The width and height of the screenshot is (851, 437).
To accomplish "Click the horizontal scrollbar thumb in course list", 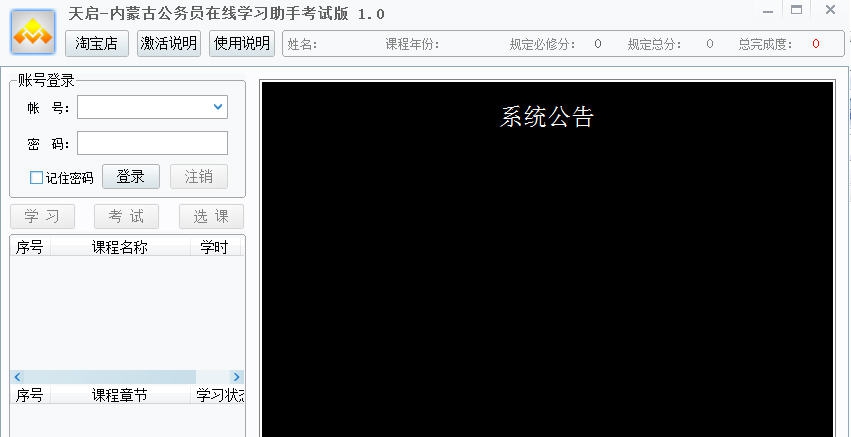I will click(110, 377).
